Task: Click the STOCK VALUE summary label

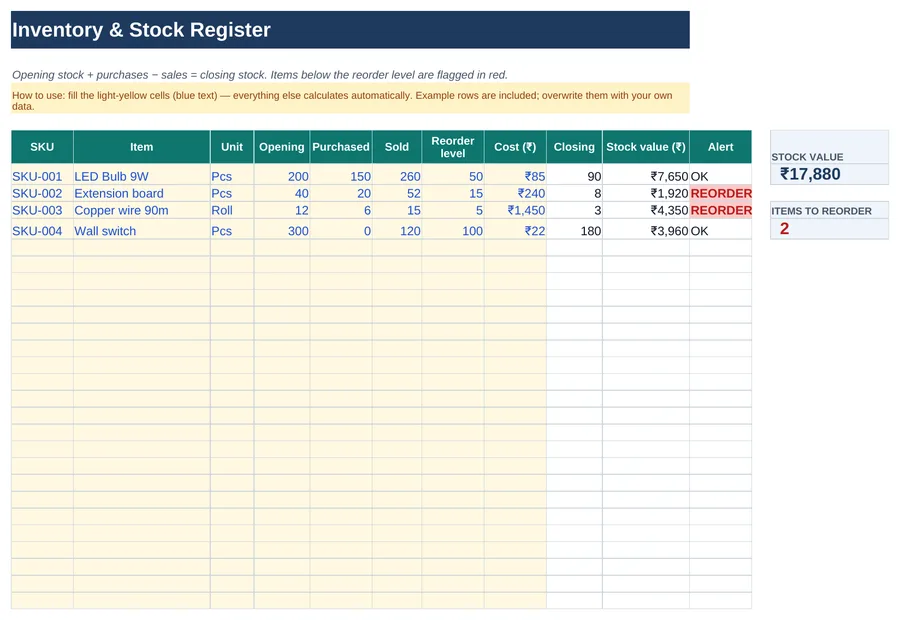Action: pyautogui.click(x=807, y=157)
